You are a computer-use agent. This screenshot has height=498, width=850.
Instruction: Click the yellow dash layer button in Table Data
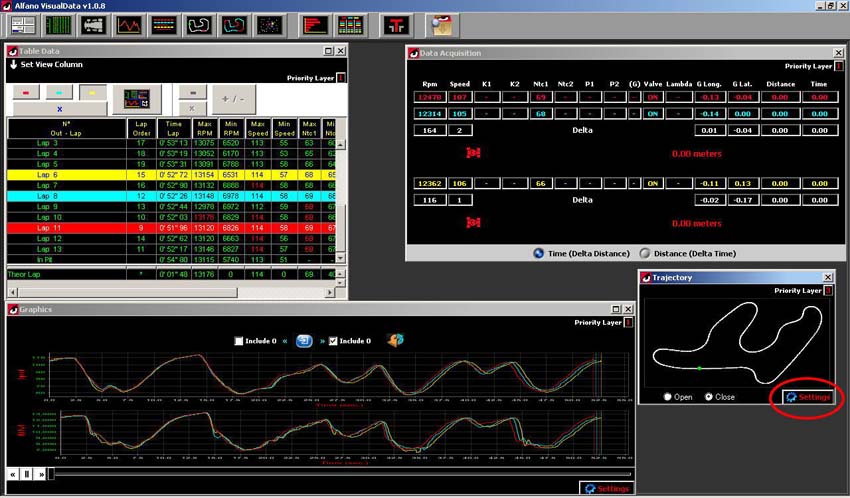[x=93, y=93]
